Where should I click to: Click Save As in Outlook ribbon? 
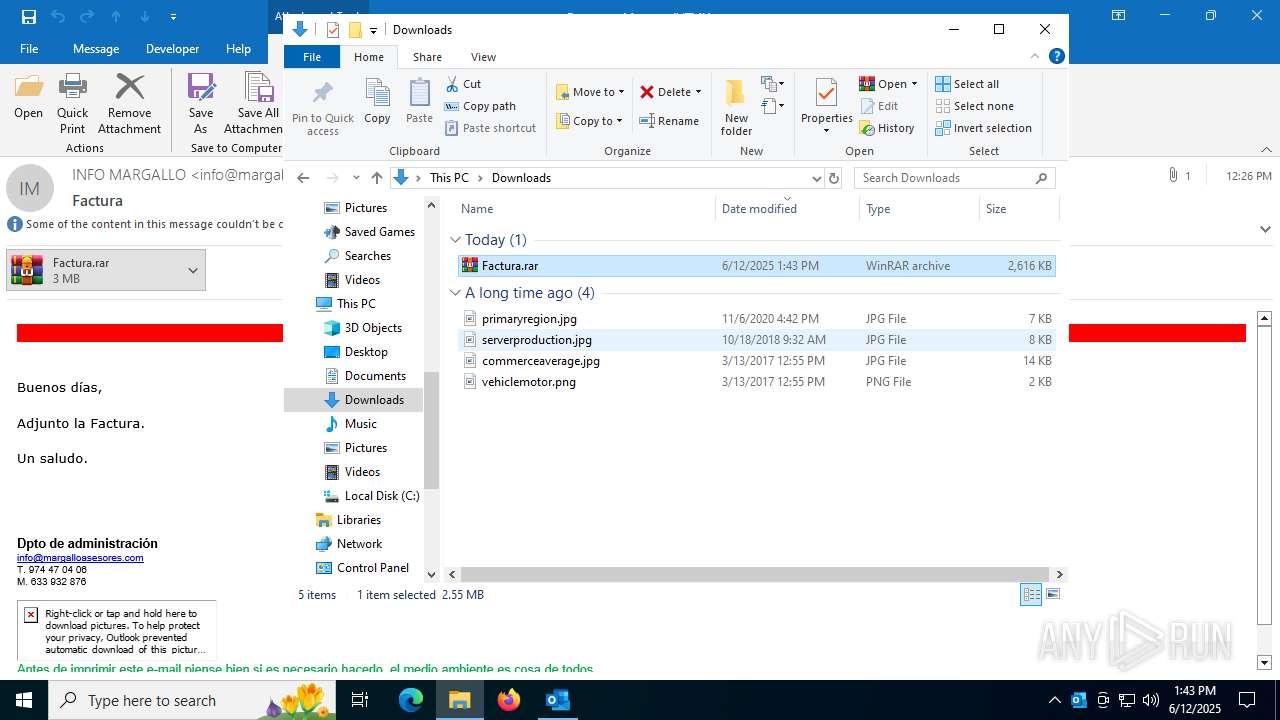coord(201,103)
